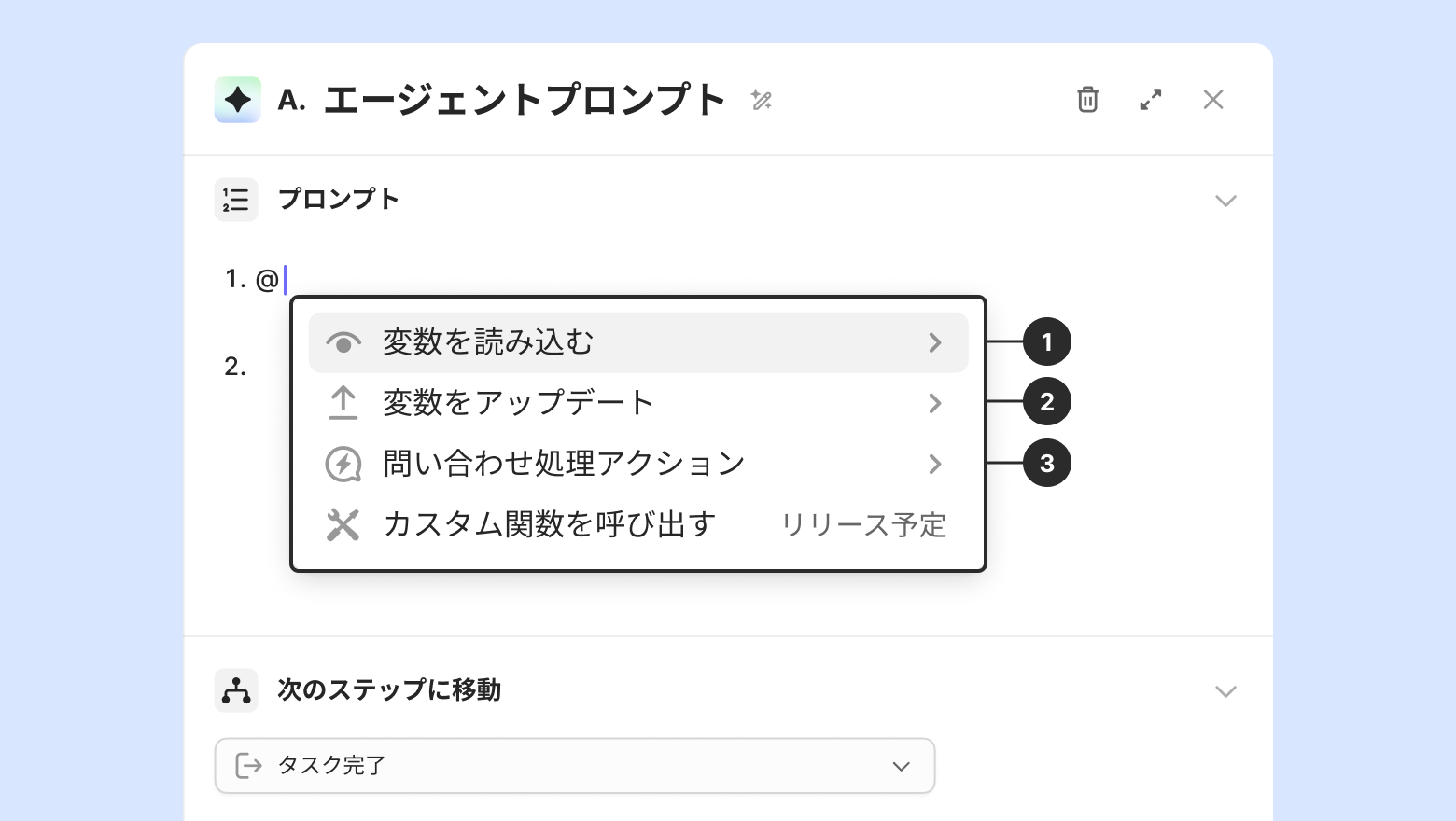1456x821 pixels.
Task: Select 変数をアップデート menu entry
Action: (x=518, y=403)
